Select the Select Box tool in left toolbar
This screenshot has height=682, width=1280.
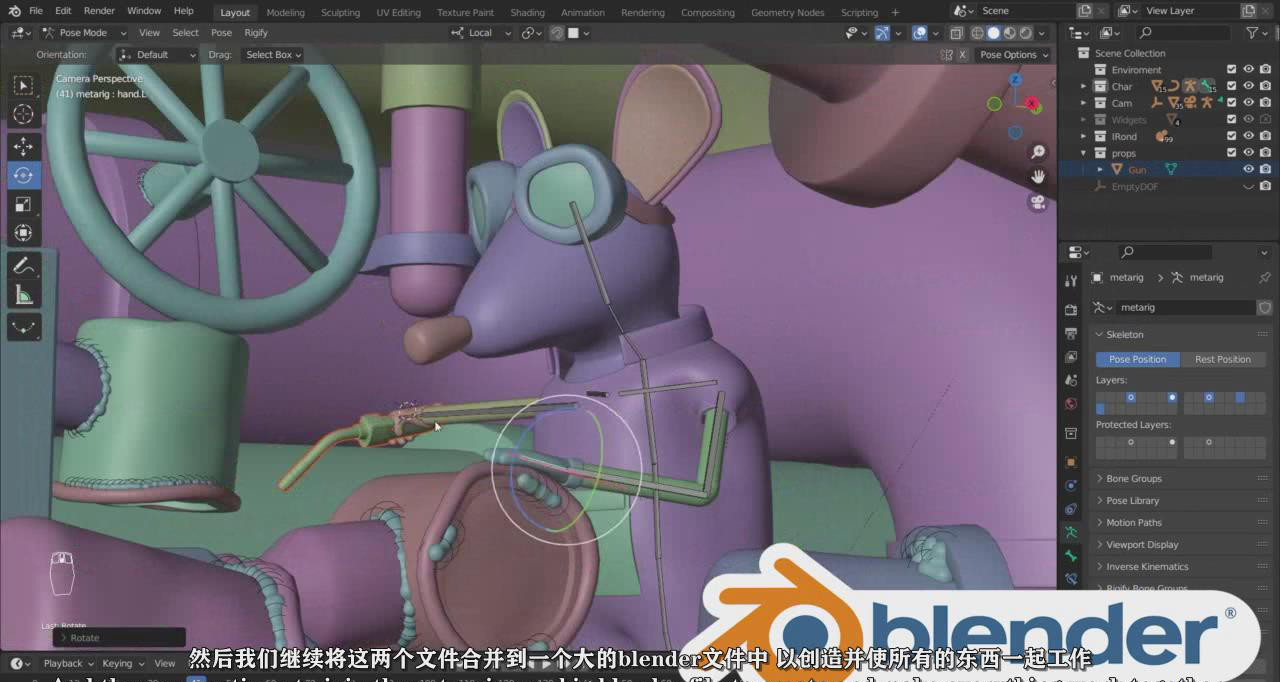click(x=24, y=85)
